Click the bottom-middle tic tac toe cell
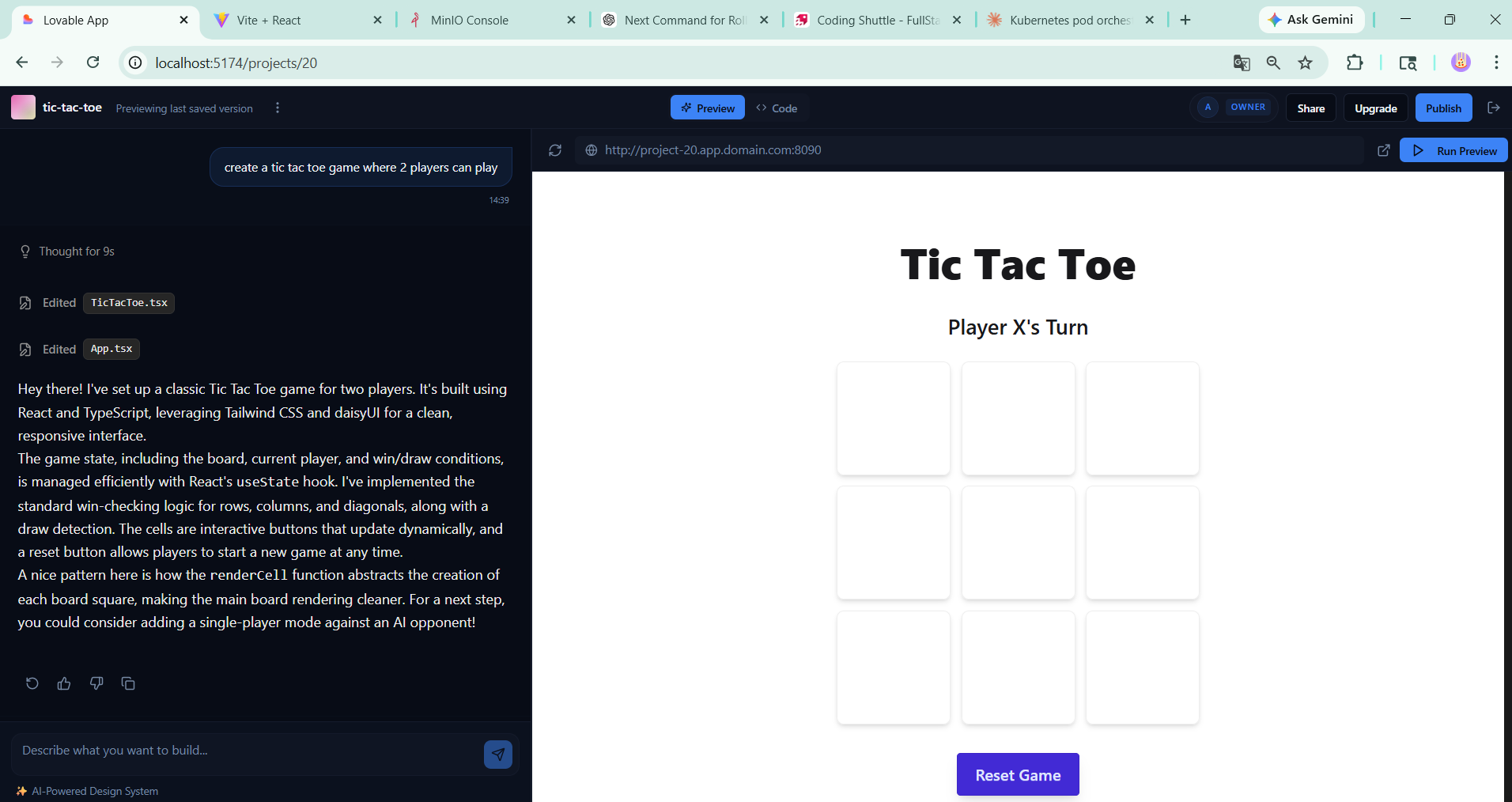The height and width of the screenshot is (802, 1512). (1019, 668)
